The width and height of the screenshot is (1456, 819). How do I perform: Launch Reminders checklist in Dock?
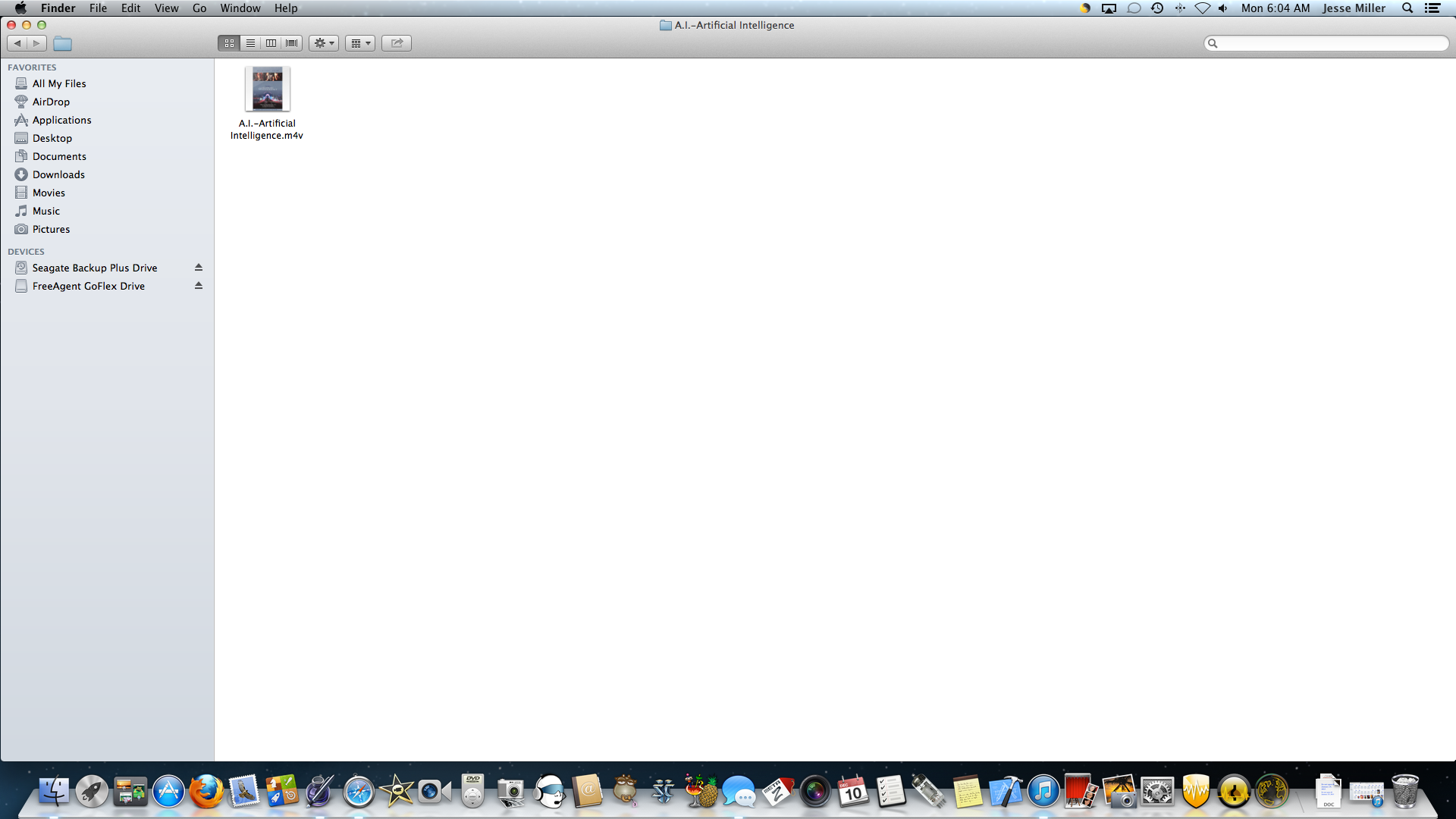coord(891,792)
